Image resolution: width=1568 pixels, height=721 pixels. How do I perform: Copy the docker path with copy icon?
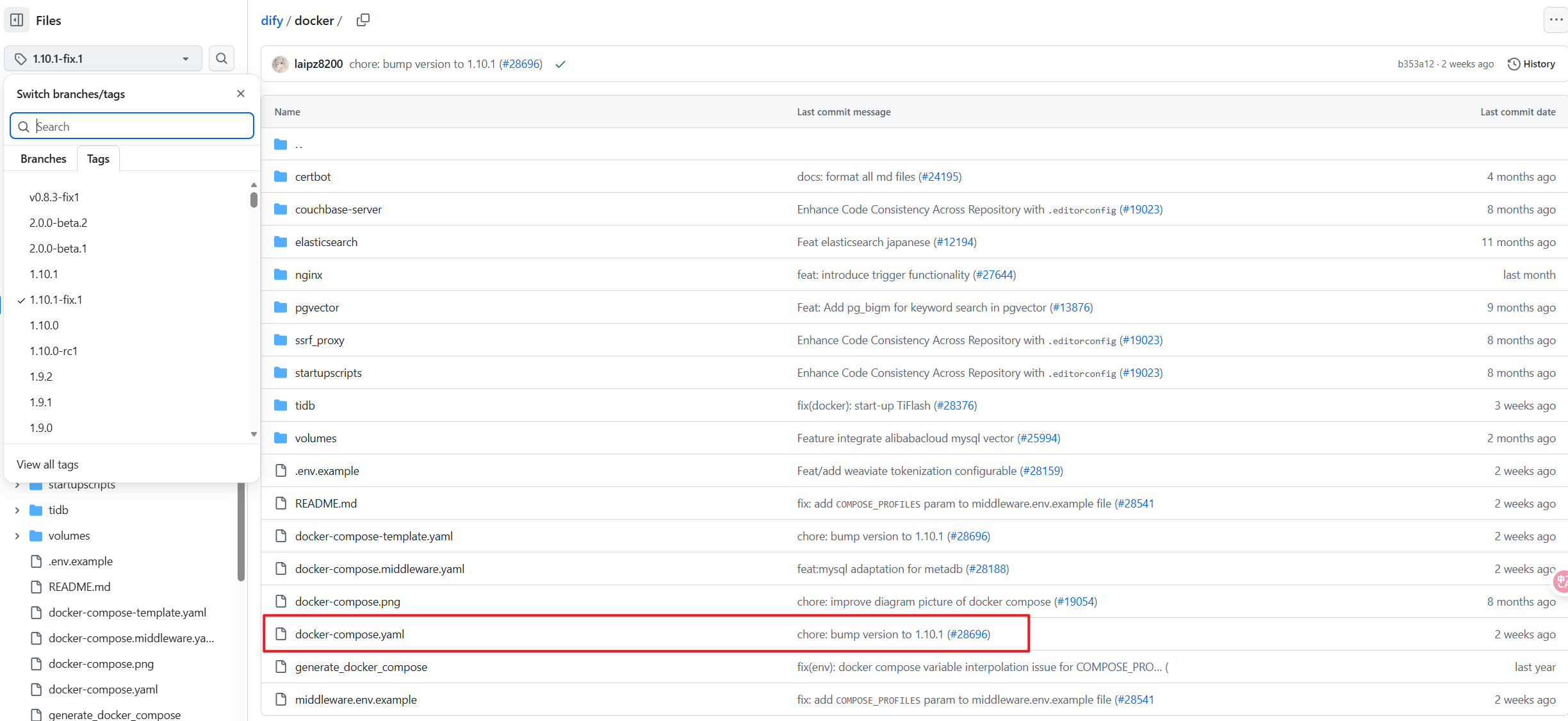pos(363,20)
